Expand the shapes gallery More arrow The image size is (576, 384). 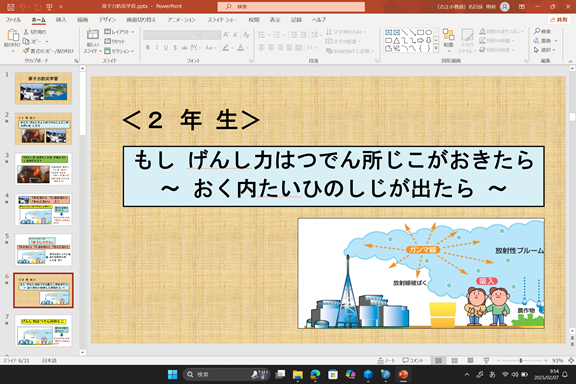436,49
